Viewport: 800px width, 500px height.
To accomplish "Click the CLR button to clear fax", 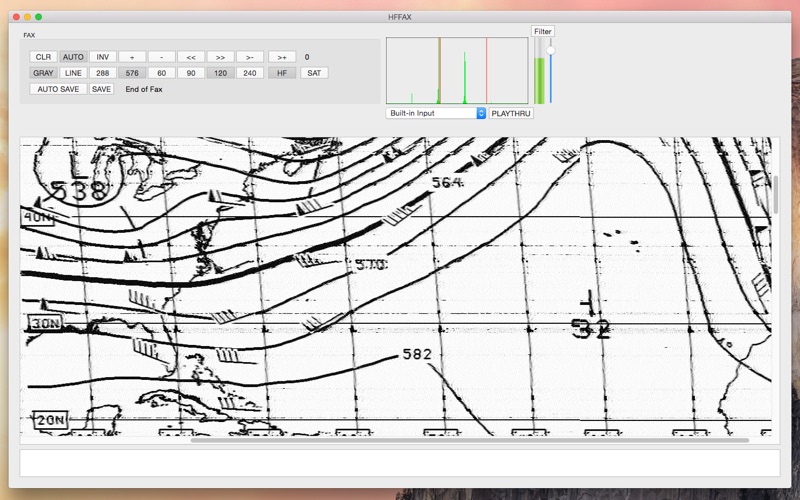I will pos(43,57).
